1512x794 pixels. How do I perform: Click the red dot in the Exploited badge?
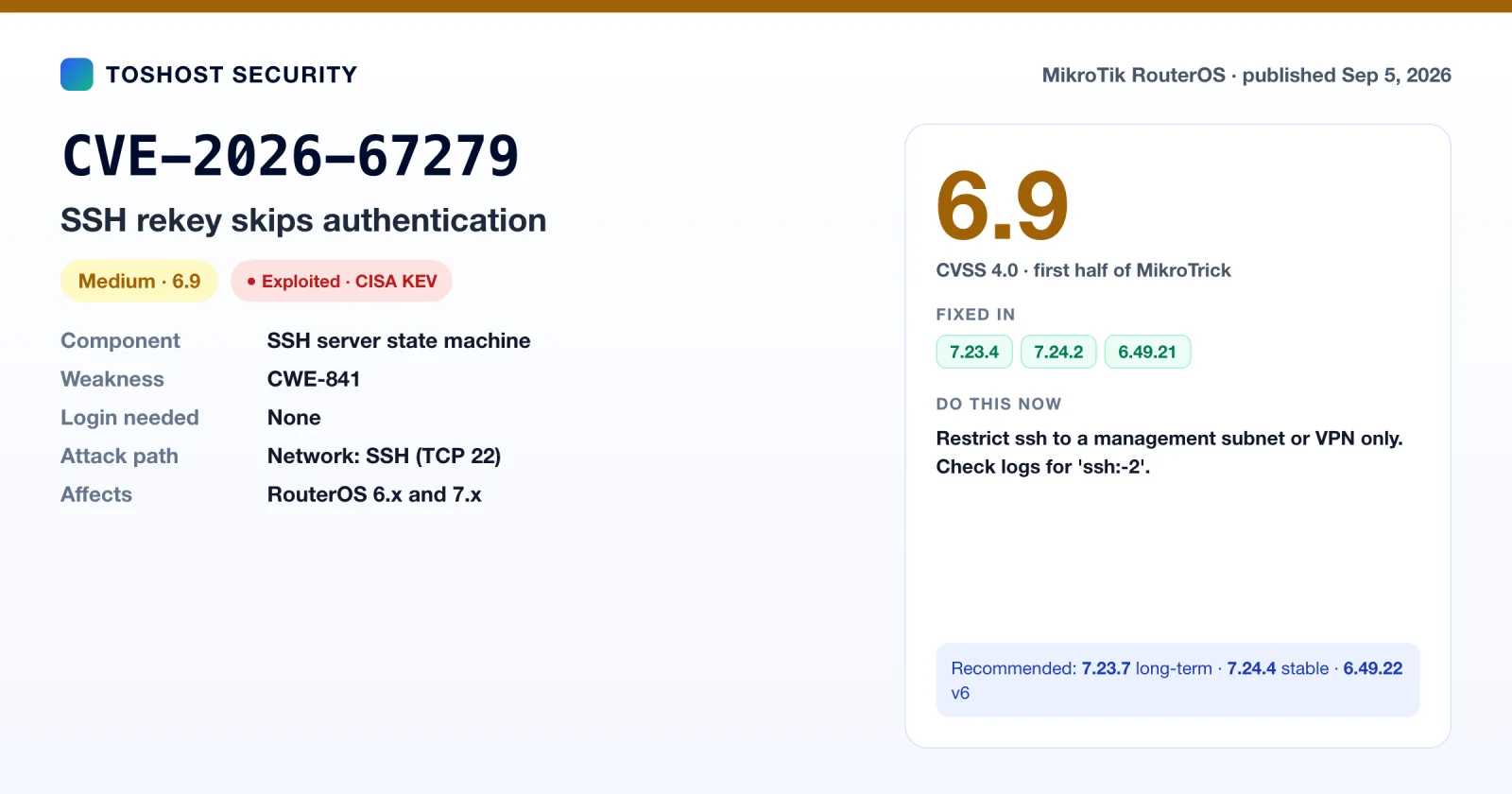(x=251, y=282)
